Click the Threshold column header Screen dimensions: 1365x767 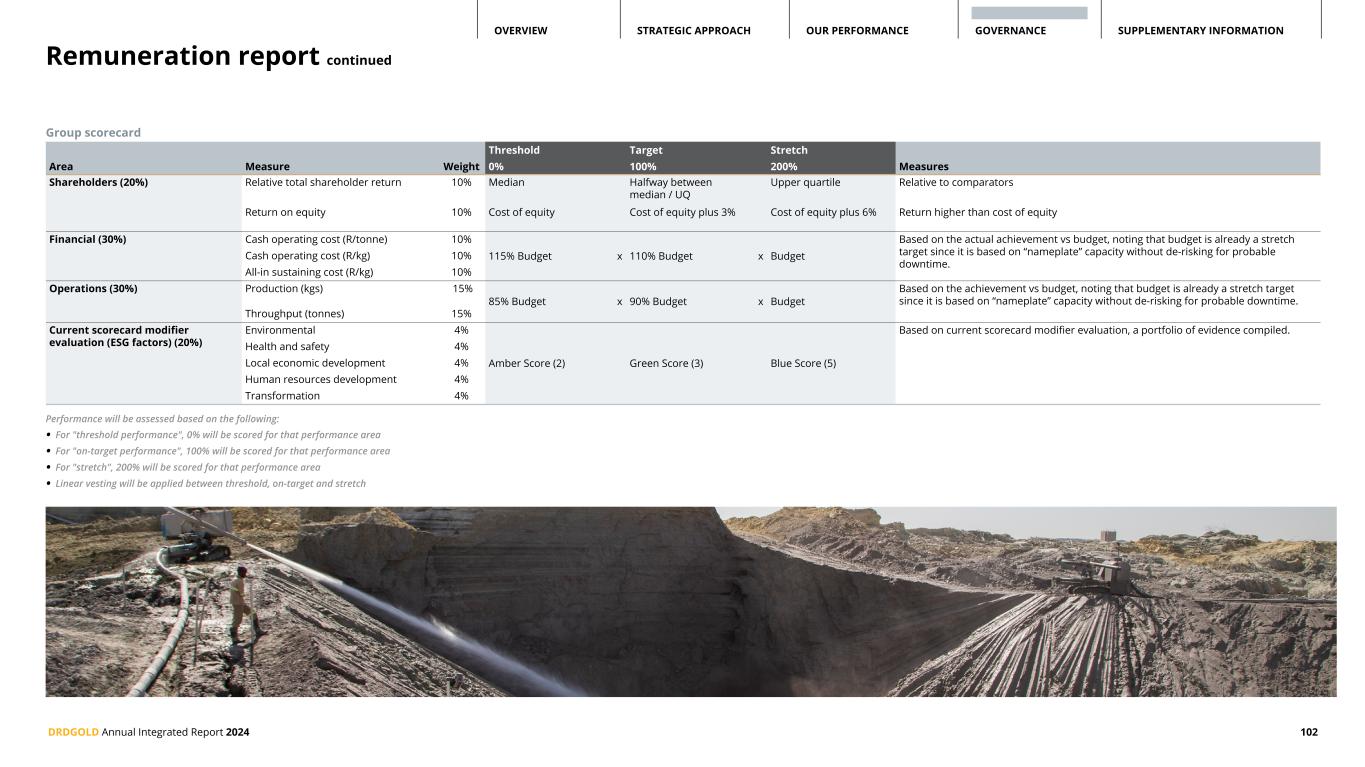click(x=514, y=150)
